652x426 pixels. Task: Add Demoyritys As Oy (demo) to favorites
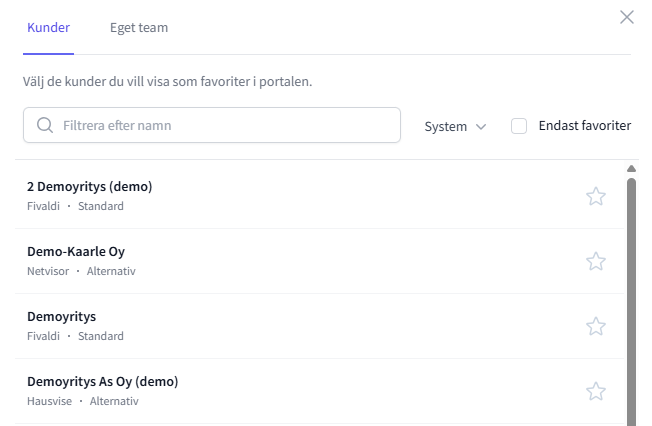(x=596, y=391)
